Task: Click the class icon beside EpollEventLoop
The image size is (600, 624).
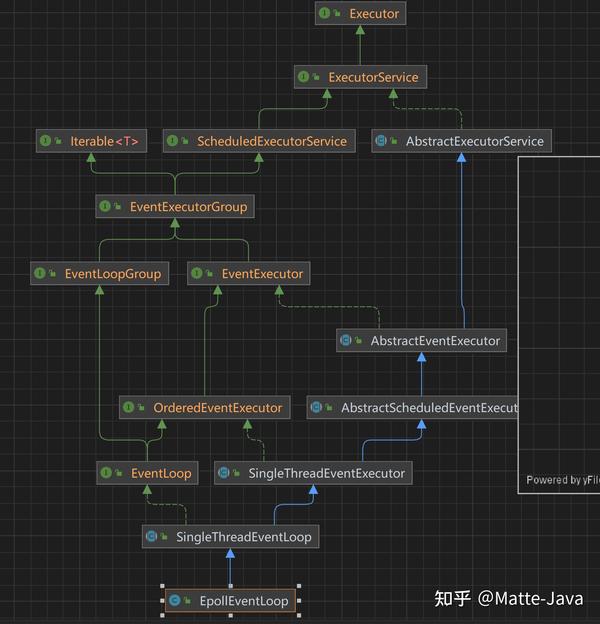Action: coord(174,601)
